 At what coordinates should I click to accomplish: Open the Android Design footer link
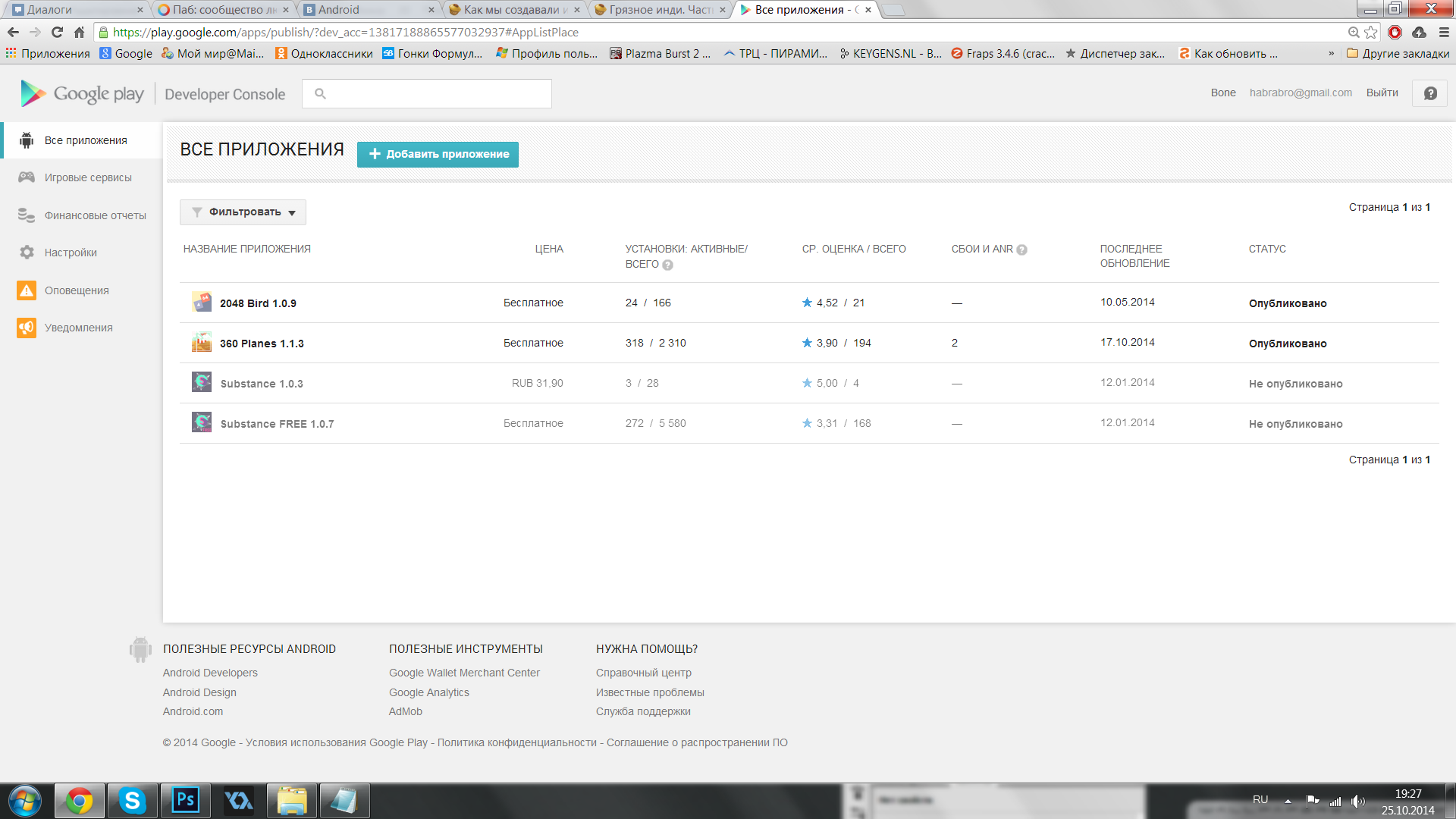(x=199, y=692)
